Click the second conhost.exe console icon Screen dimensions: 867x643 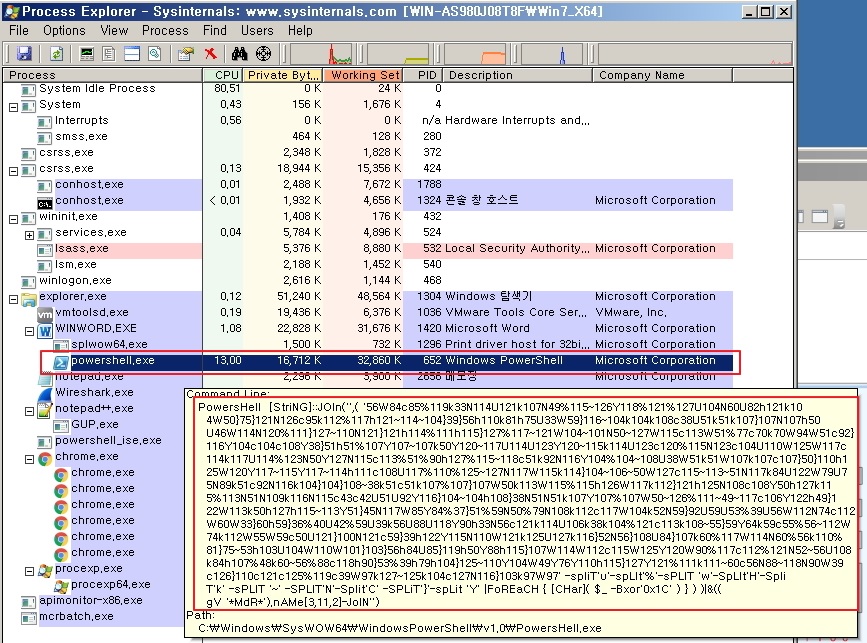(45, 203)
